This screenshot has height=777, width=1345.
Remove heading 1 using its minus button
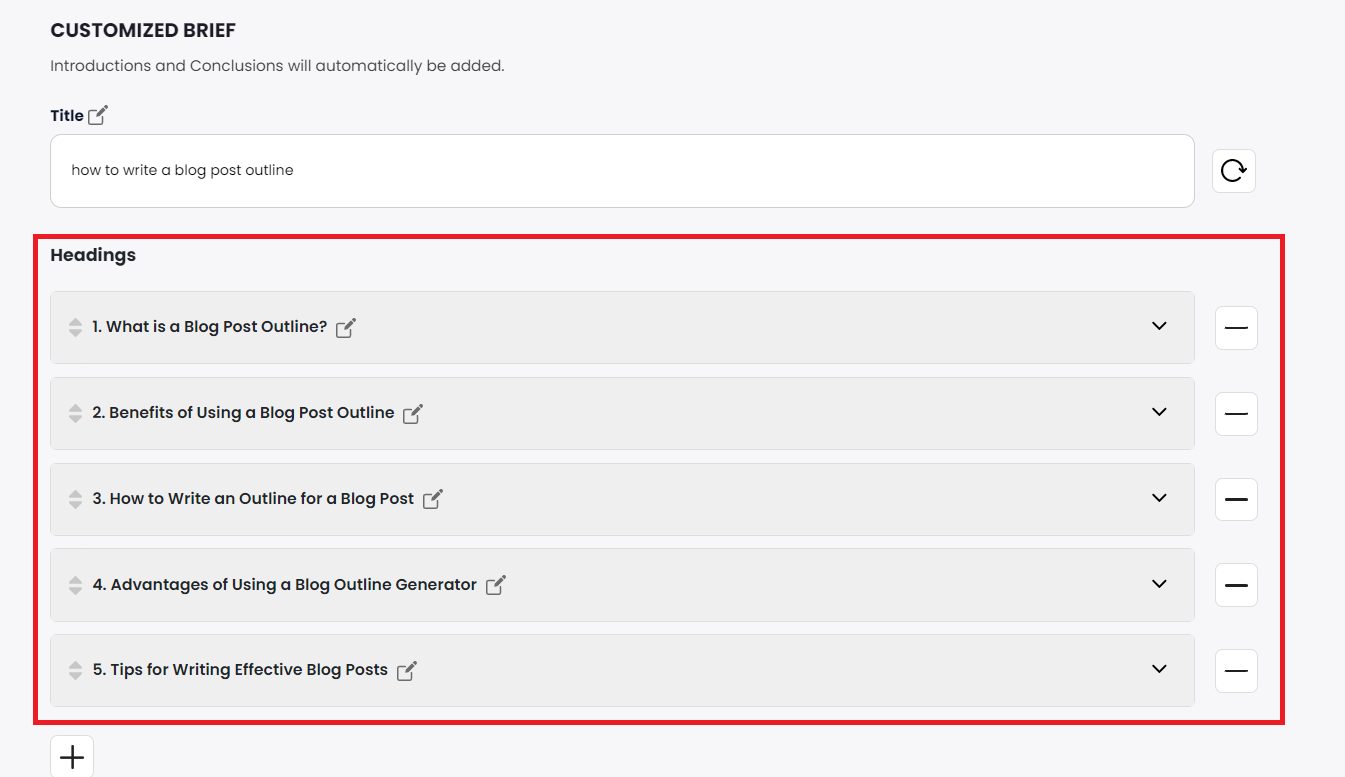click(1236, 328)
